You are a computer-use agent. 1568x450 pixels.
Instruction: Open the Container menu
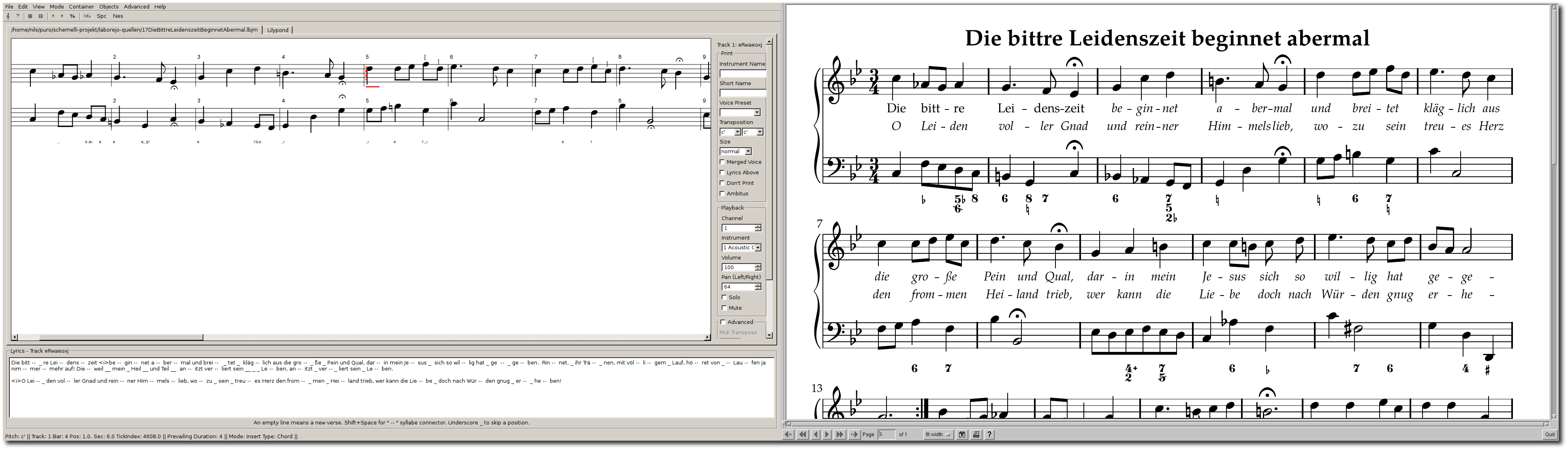click(x=81, y=7)
